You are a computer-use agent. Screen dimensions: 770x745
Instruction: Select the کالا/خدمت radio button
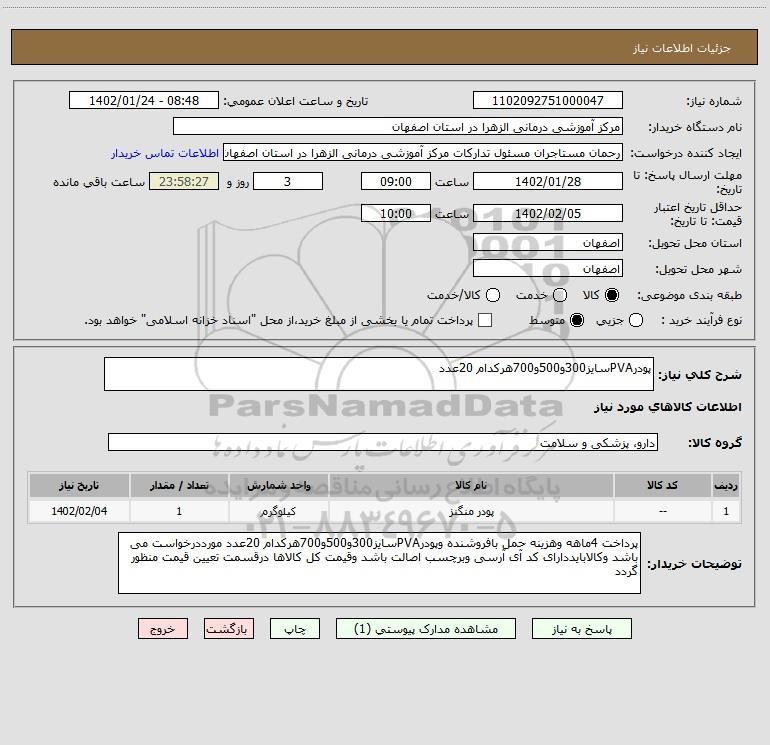coord(493,295)
